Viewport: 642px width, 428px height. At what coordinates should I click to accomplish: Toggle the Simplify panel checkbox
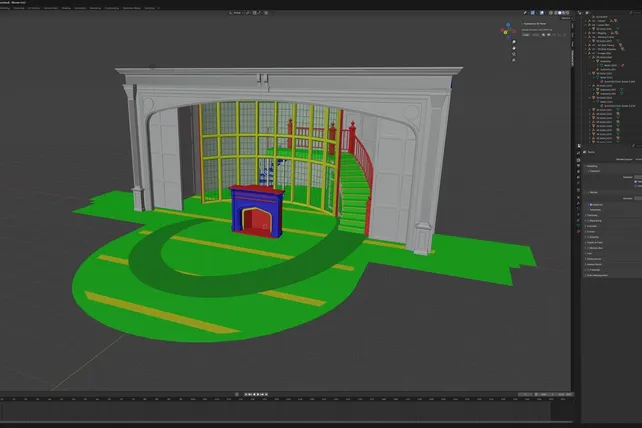point(588,237)
